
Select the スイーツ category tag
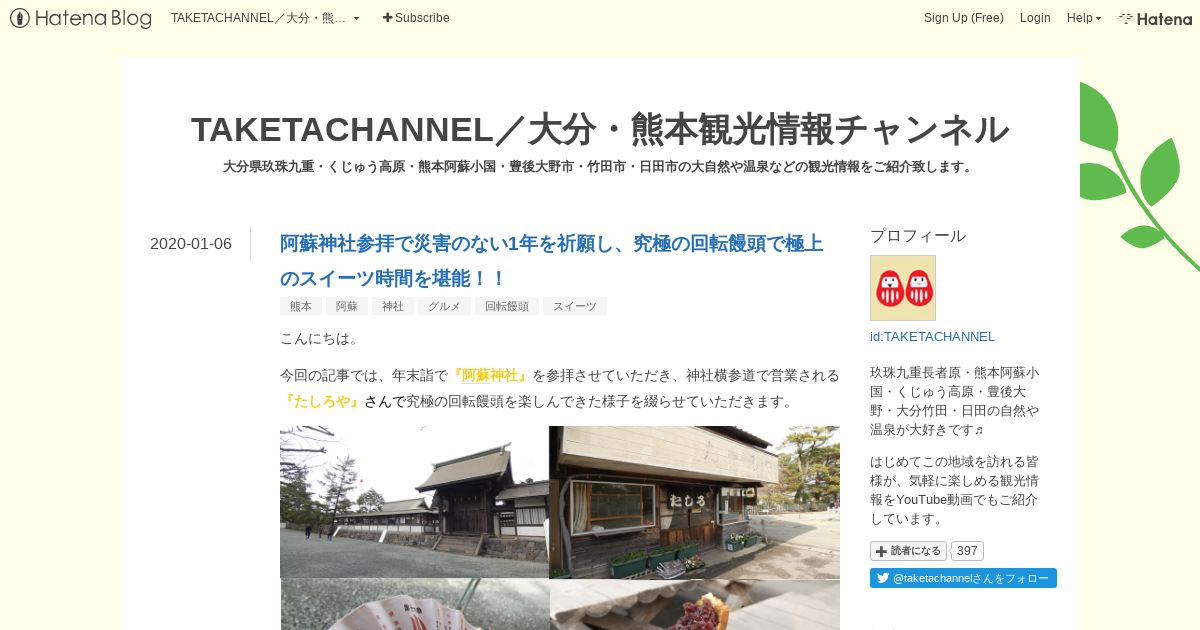click(575, 306)
